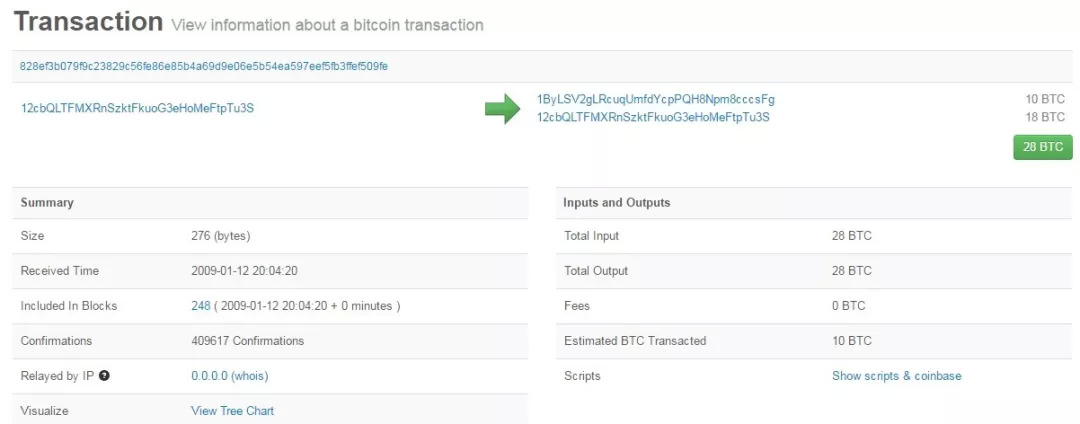1080x424 pixels.
Task: Open block 248 link
Action: 200,306
